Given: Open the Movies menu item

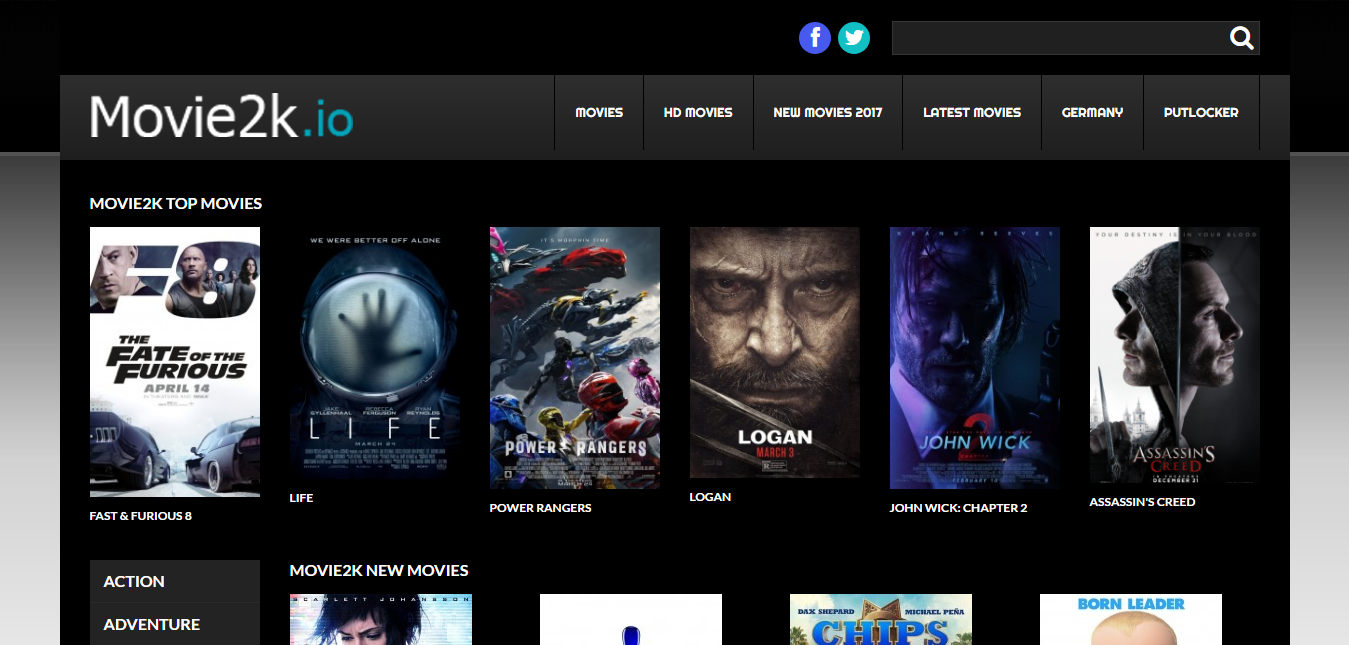Looking at the screenshot, I should [x=599, y=112].
